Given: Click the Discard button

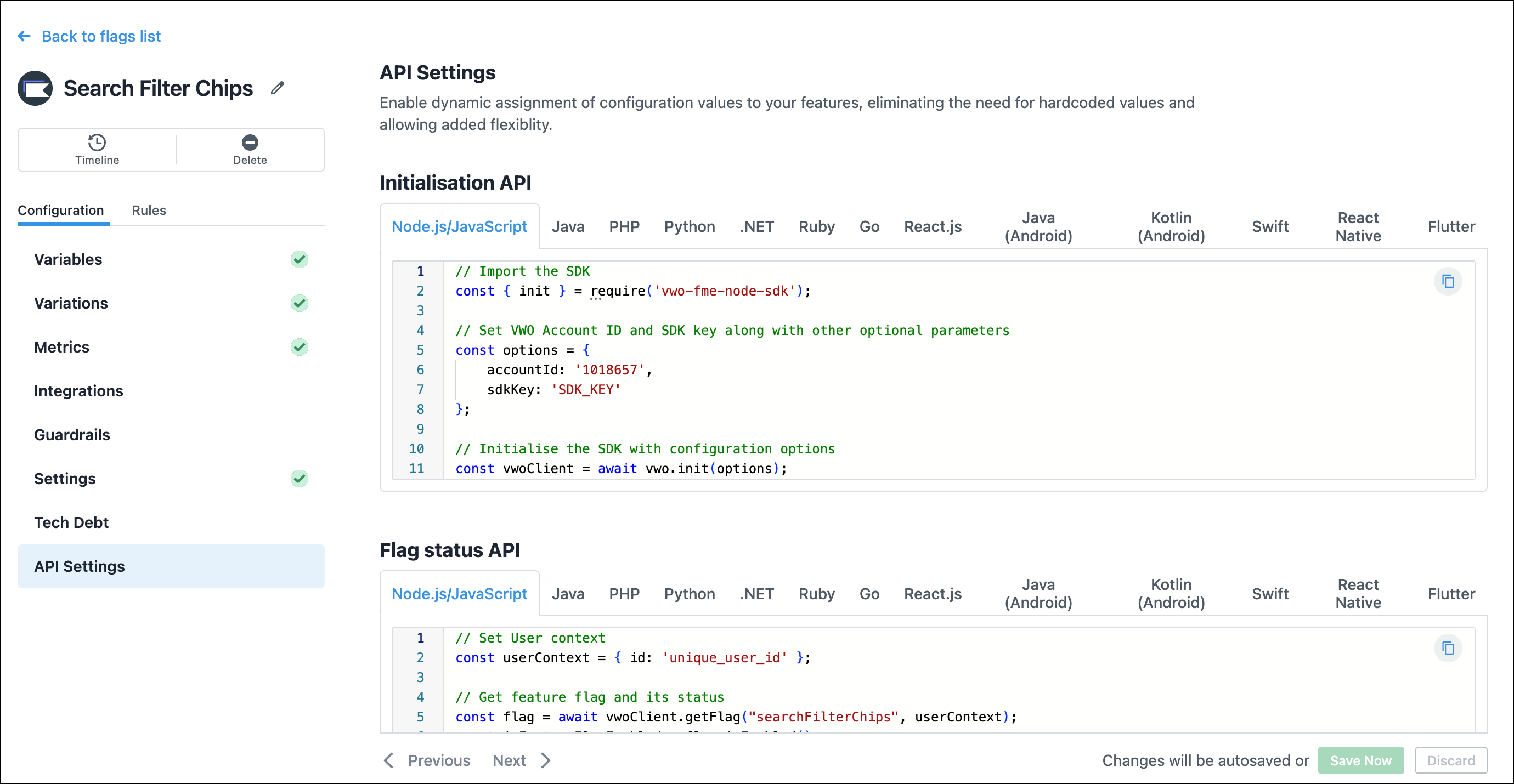Looking at the screenshot, I should click(x=1450, y=760).
